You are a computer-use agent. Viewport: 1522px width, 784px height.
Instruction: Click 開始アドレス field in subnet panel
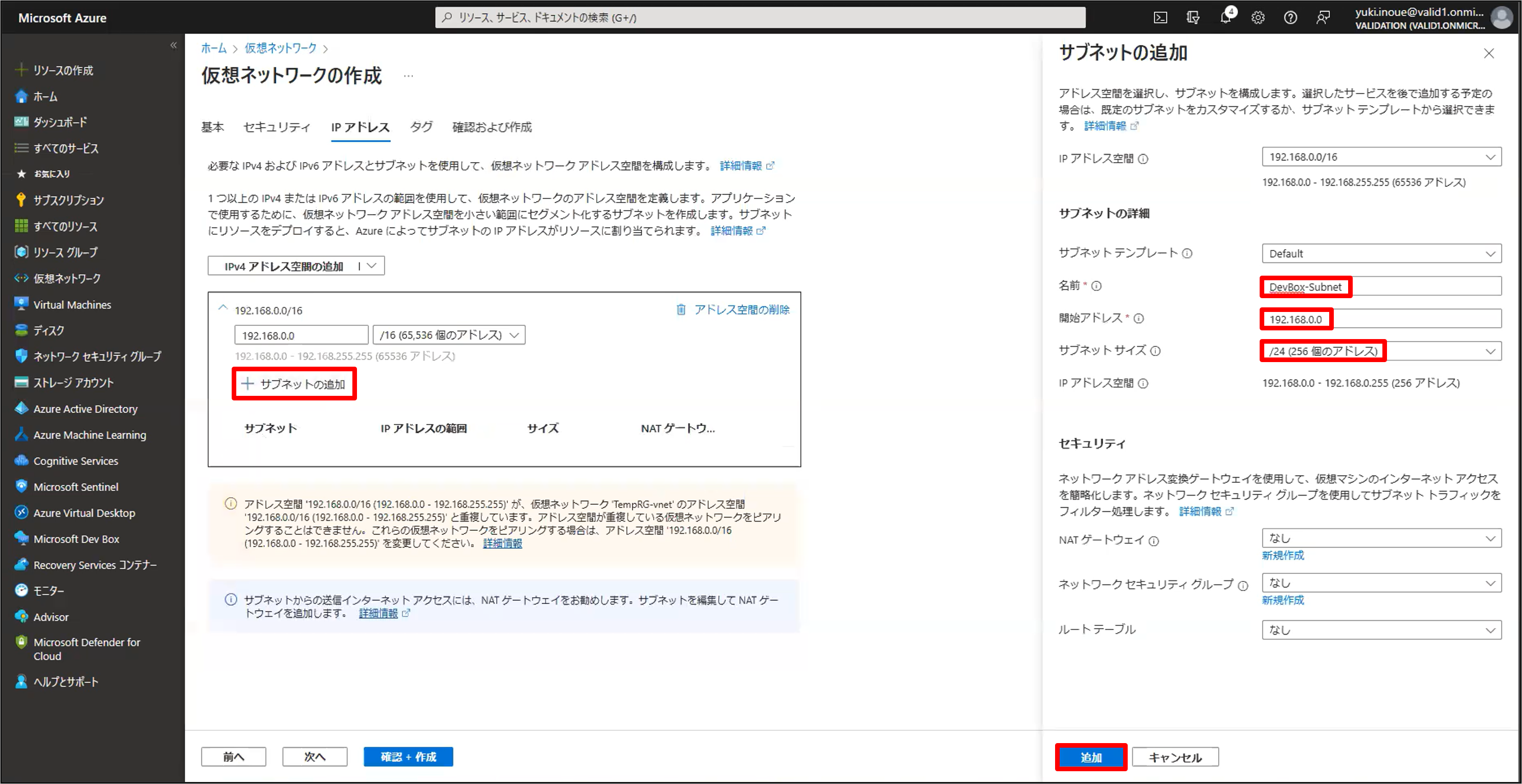click(x=1381, y=319)
